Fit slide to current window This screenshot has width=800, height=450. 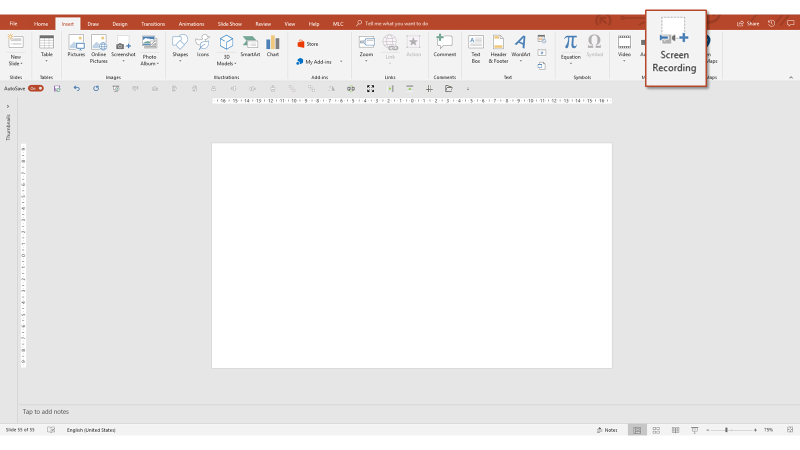(x=790, y=430)
